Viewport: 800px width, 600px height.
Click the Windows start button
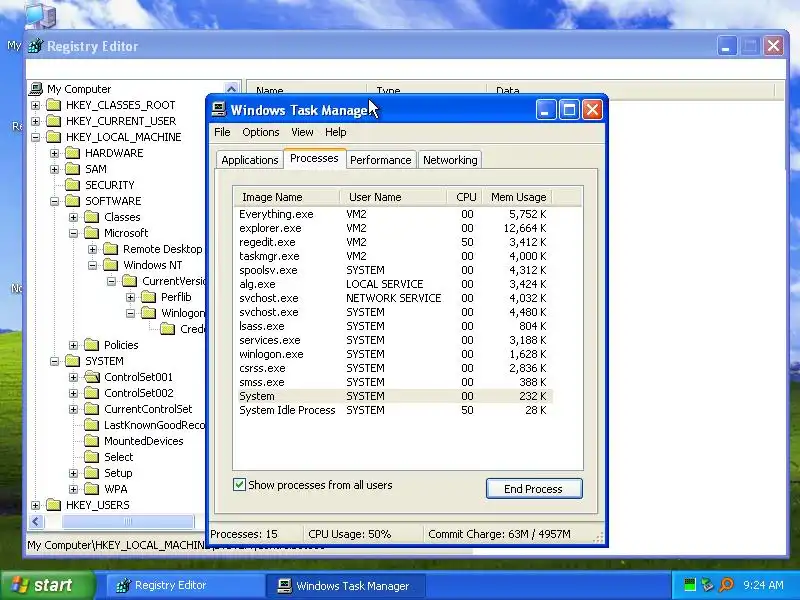tap(47, 585)
